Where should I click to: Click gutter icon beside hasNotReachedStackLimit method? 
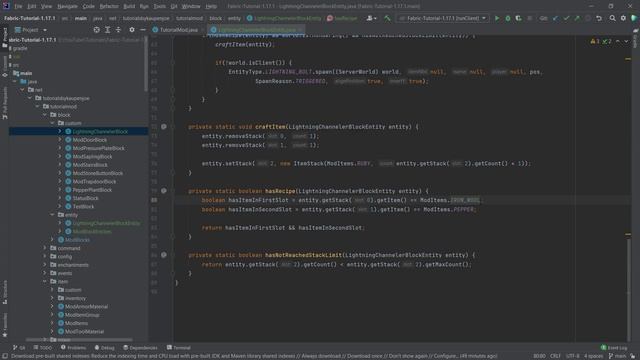(164, 255)
